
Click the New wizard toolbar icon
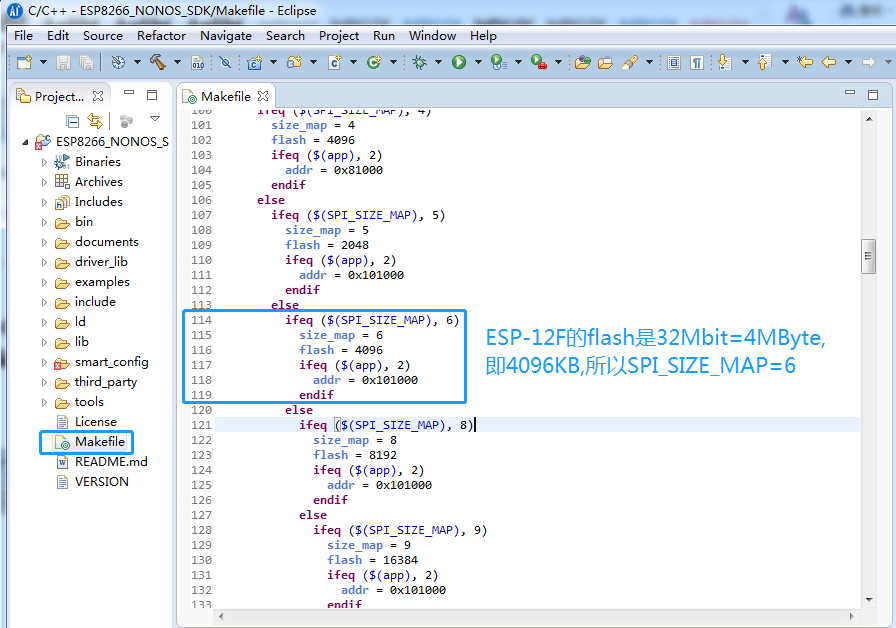click(24, 62)
